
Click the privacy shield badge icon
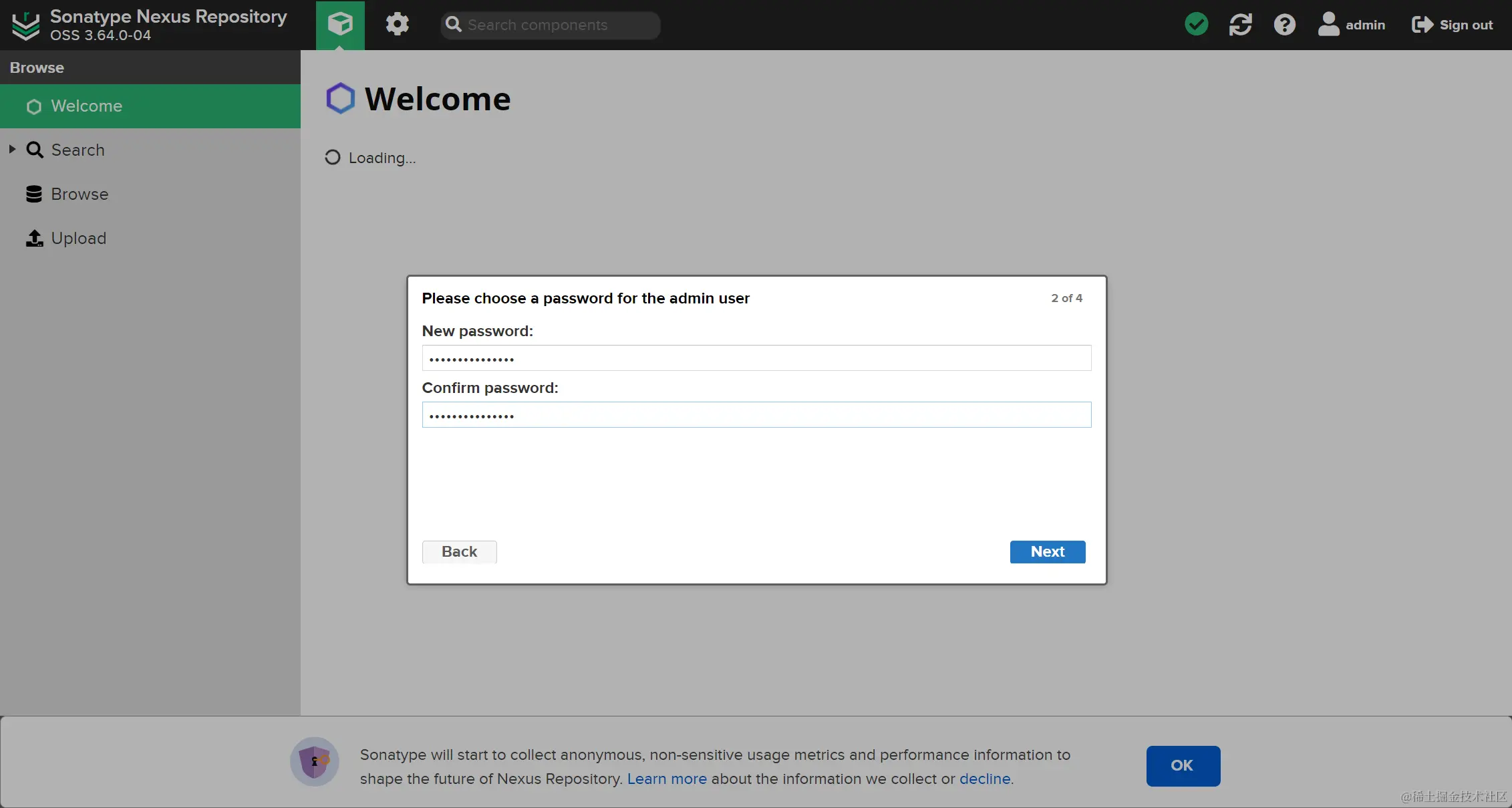click(x=314, y=762)
